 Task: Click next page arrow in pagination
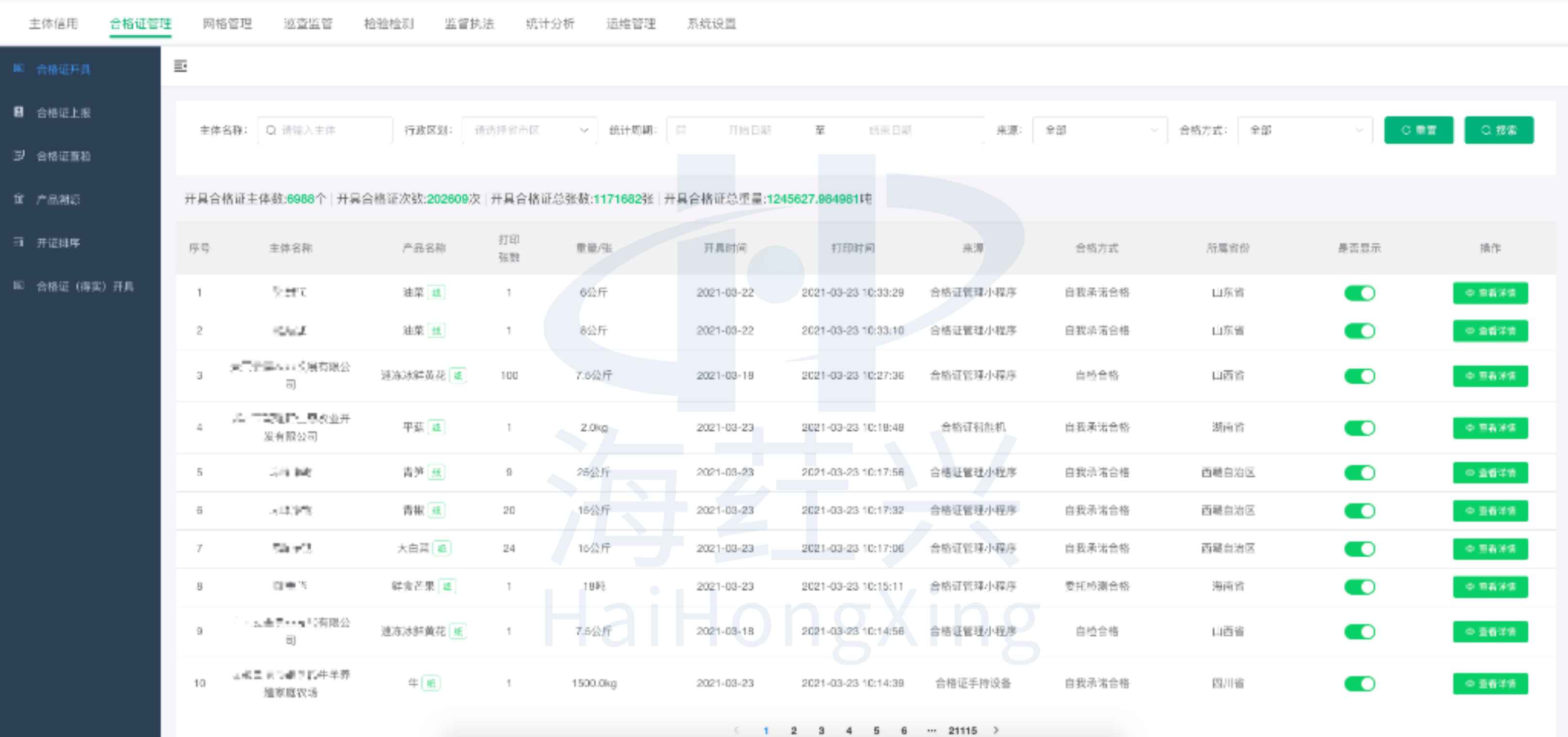996,730
